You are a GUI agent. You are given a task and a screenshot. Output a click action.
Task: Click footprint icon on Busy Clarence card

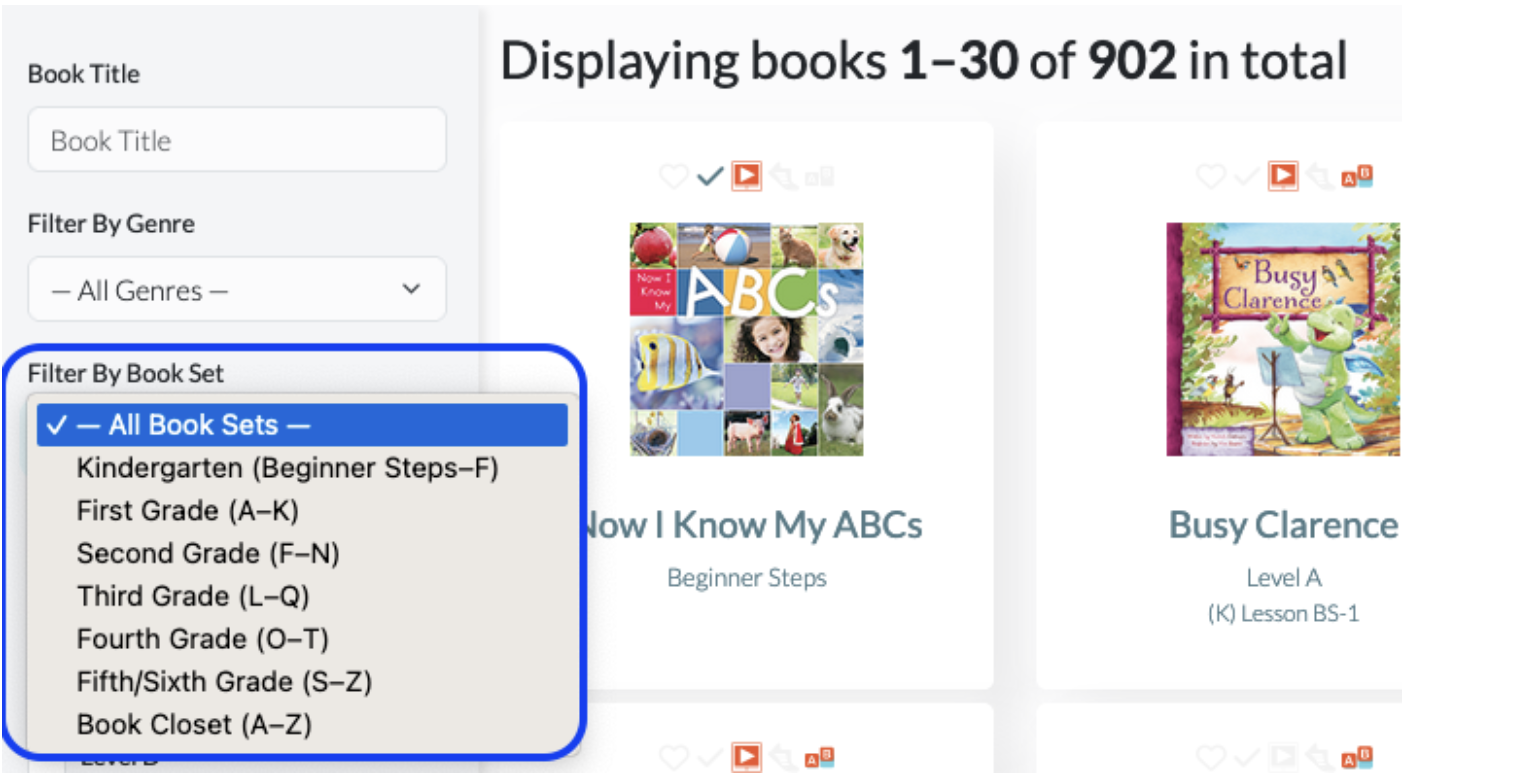pos(1320,177)
